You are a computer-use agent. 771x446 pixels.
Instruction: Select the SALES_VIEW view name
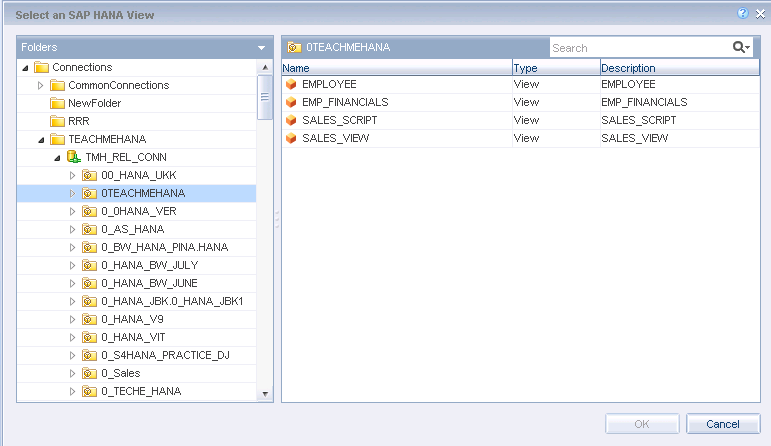coord(336,138)
